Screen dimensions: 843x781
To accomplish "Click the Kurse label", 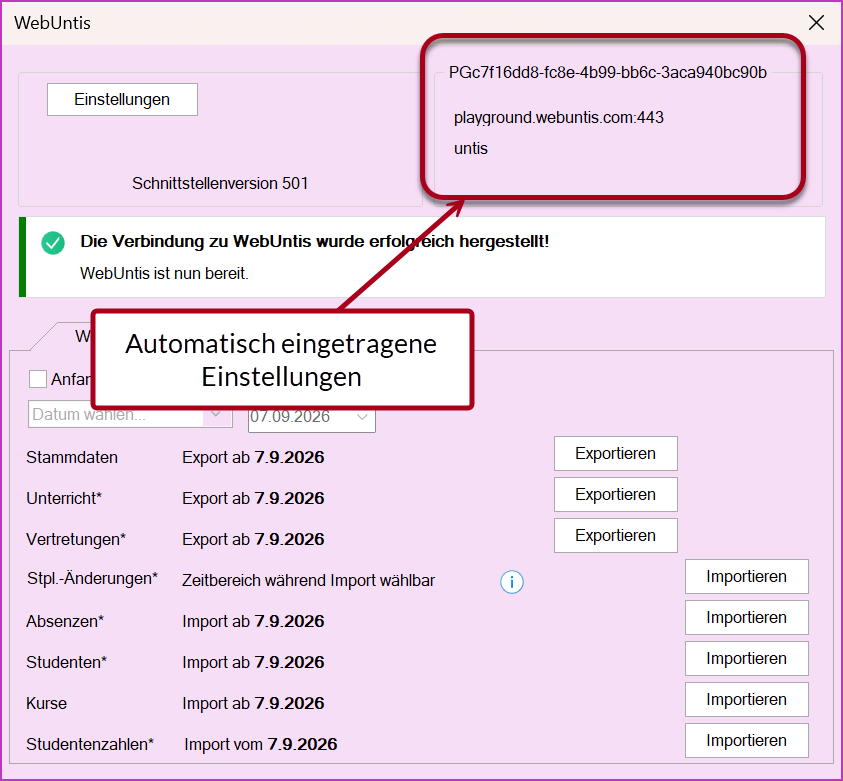I will click(47, 703).
